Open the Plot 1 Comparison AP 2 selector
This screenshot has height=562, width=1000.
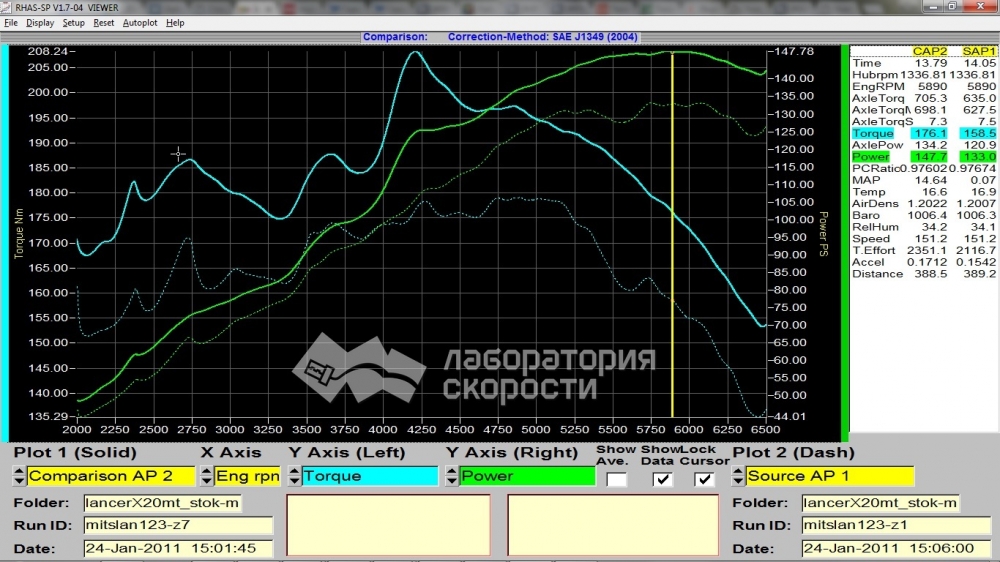tap(111, 476)
